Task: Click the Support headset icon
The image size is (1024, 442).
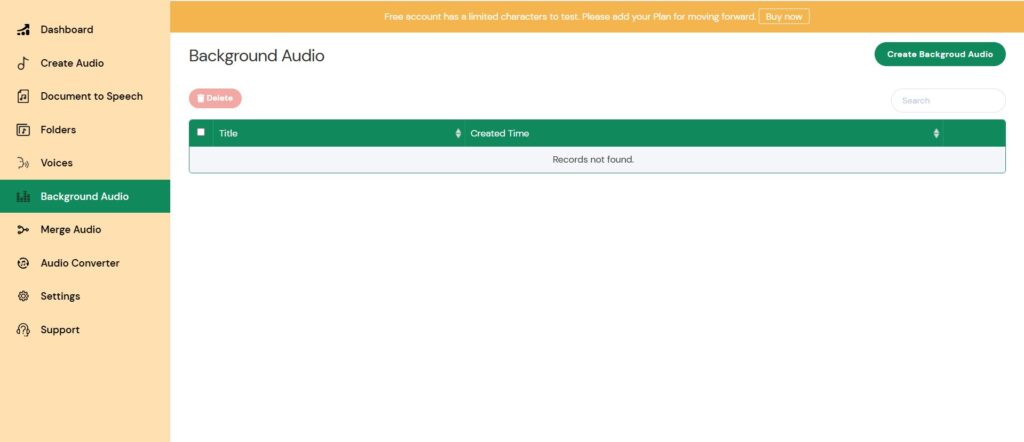Action: [23, 330]
